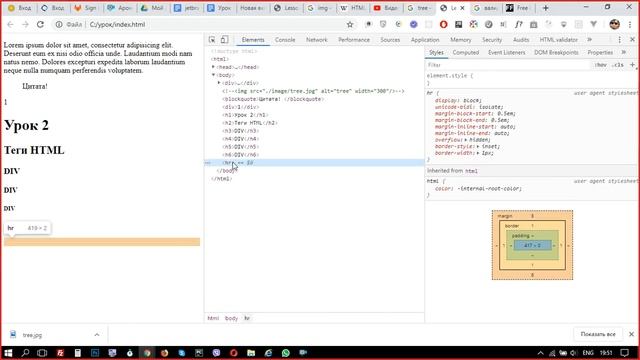
Task: Open the tree.jpg download item
Action: [x=32, y=335]
